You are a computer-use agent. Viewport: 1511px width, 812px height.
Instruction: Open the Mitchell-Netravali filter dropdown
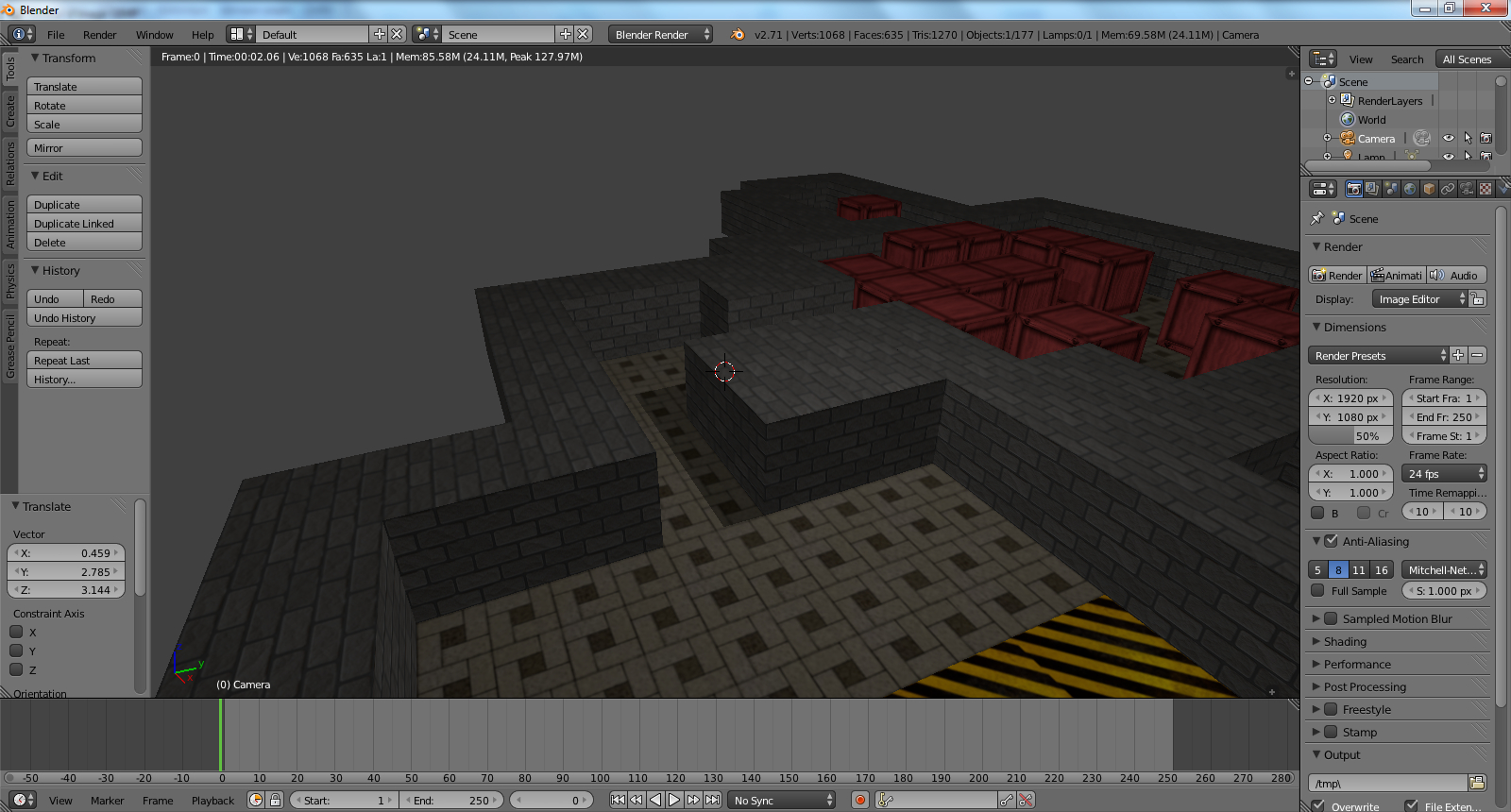click(1444, 569)
